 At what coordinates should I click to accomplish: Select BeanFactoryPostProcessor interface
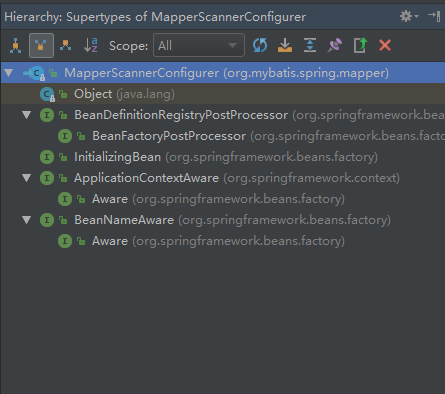[x=223, y=136]
